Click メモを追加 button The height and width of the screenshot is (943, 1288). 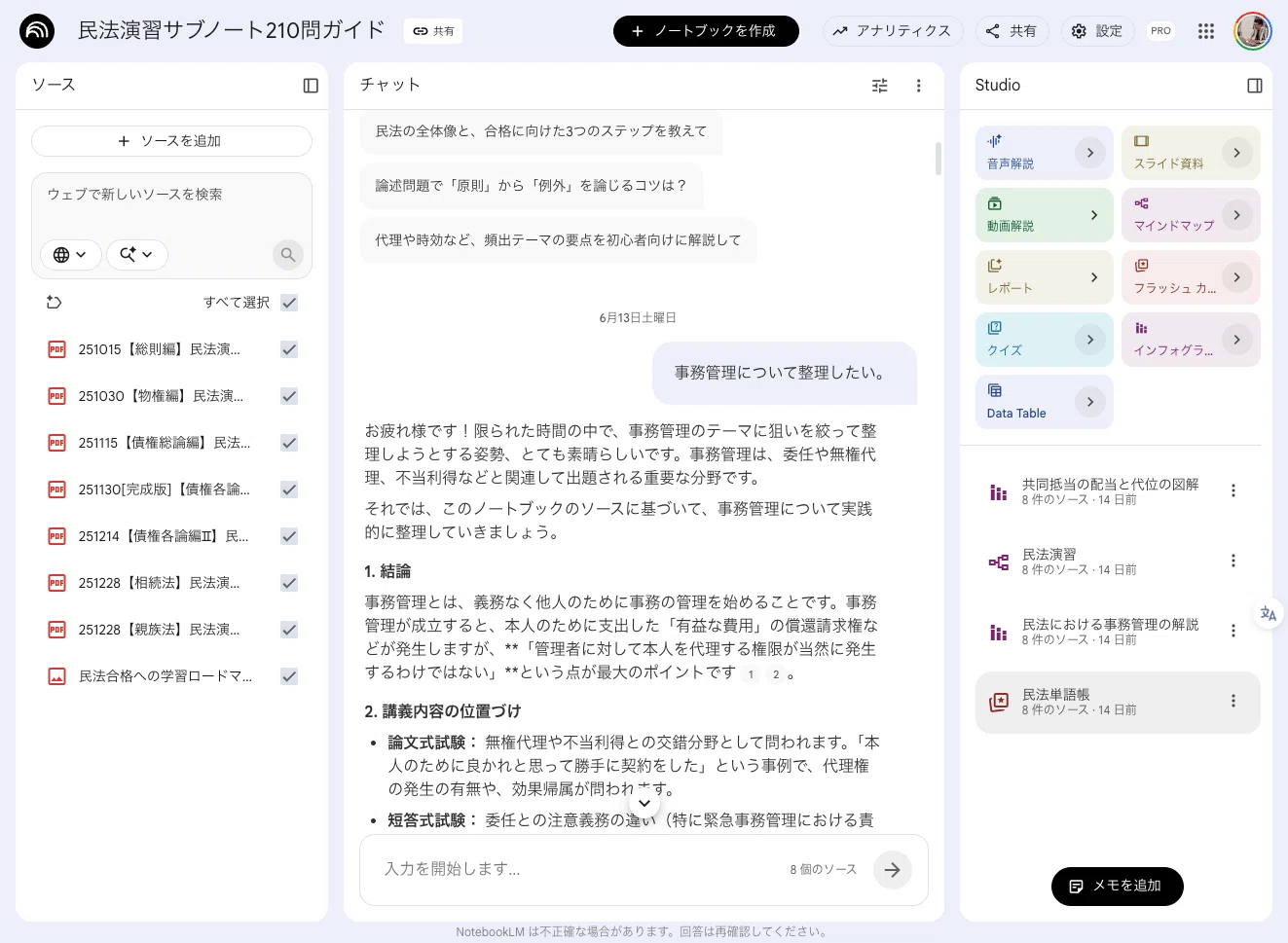(x=1118, y=887)
